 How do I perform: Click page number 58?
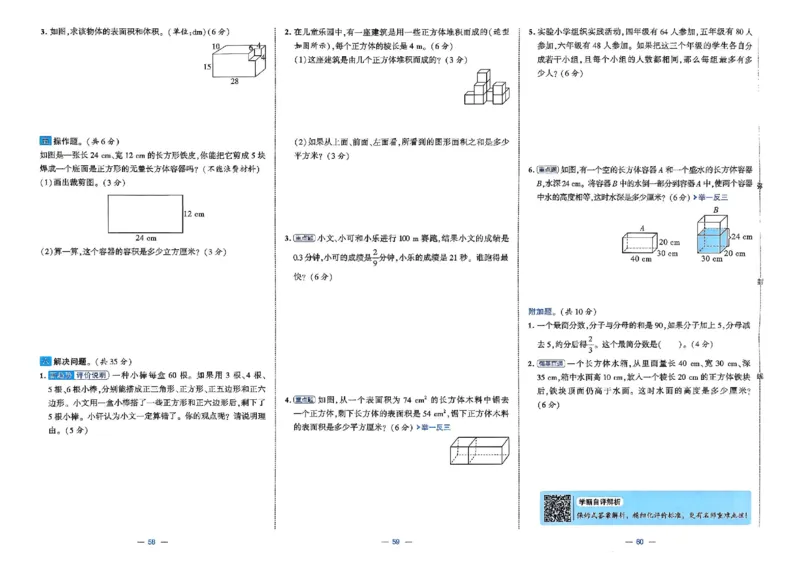click(x=152, y=542)
